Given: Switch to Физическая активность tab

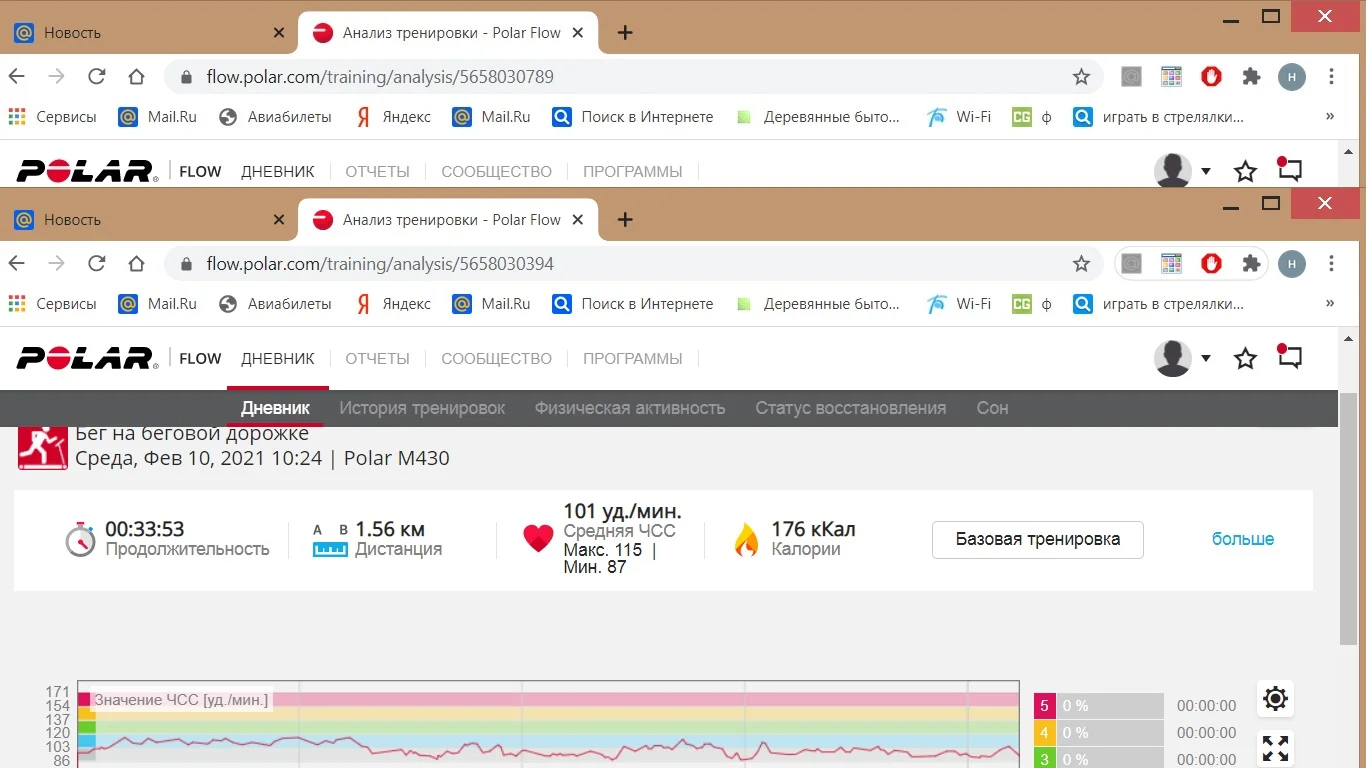Looking at the screenshot, I should point(629,408).
